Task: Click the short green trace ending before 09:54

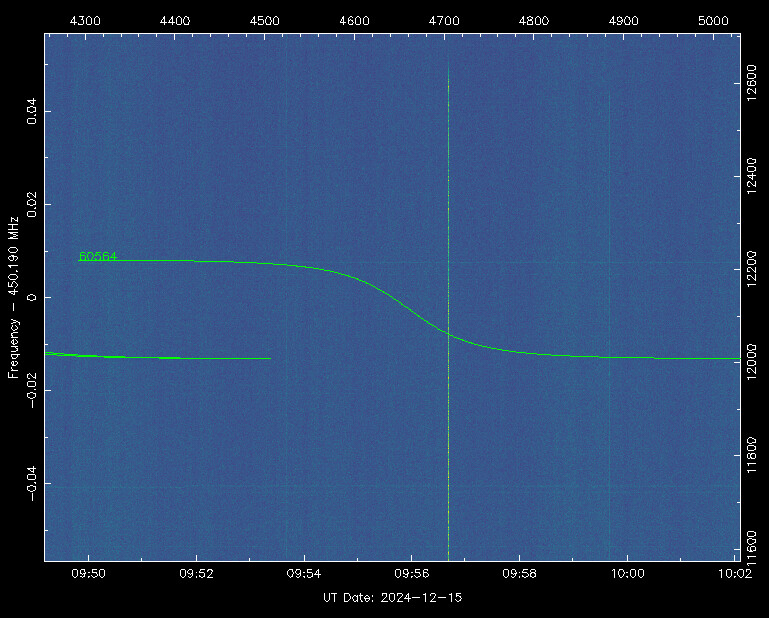Action: (x=158, y=357)
